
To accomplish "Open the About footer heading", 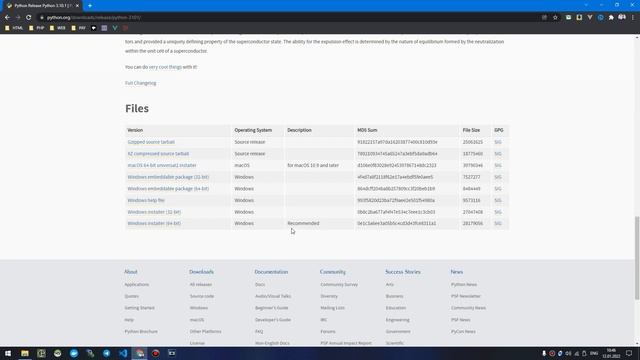I will click(x=131, y=272).
